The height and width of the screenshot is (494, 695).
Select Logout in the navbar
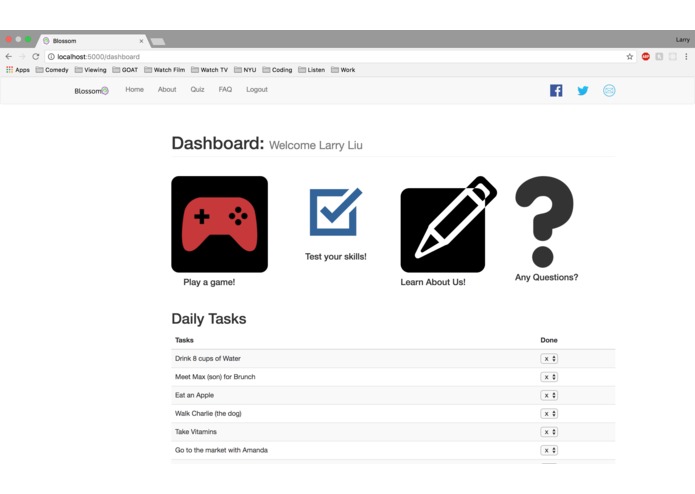[x=257, y=89]
